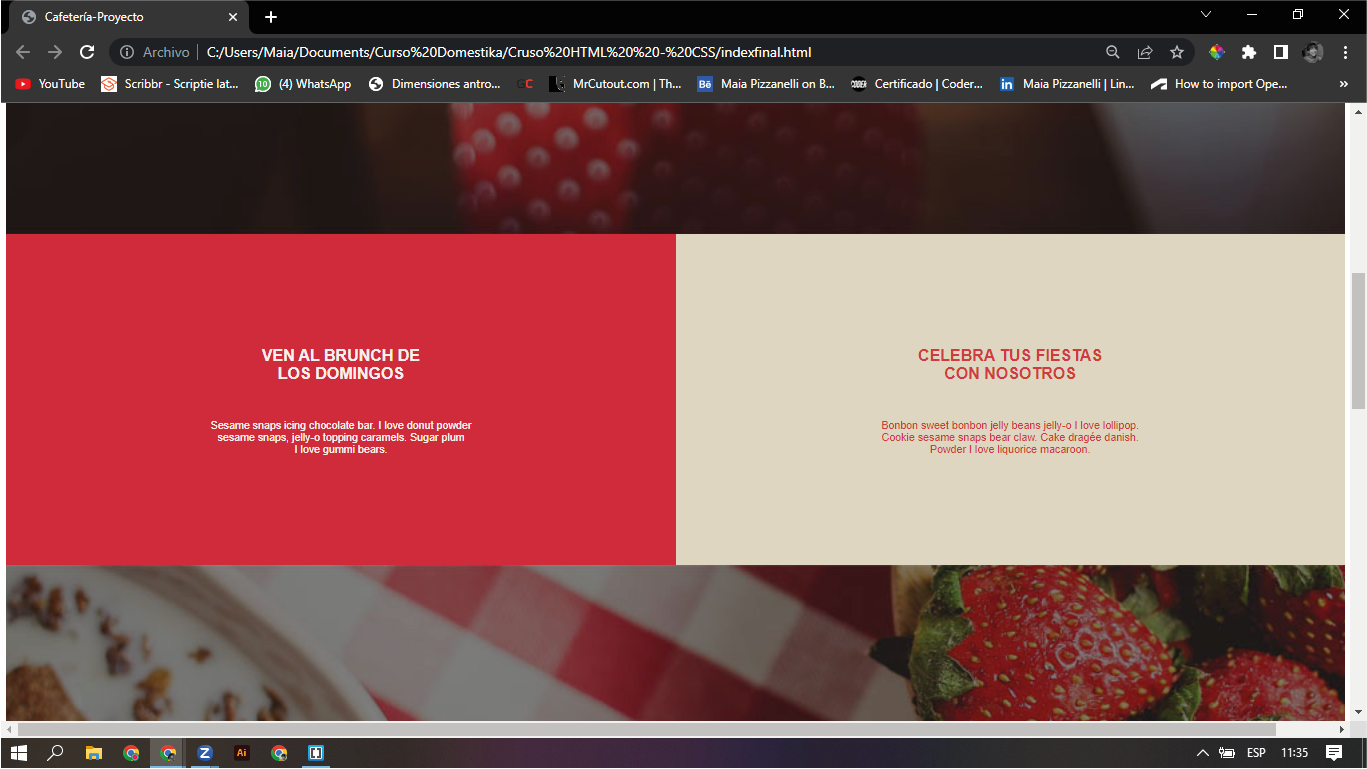This screenshot has width=1367, height=769.
Task: Open the 11:35 clock
Action: pyautogui.click(x=1295, y=753)
